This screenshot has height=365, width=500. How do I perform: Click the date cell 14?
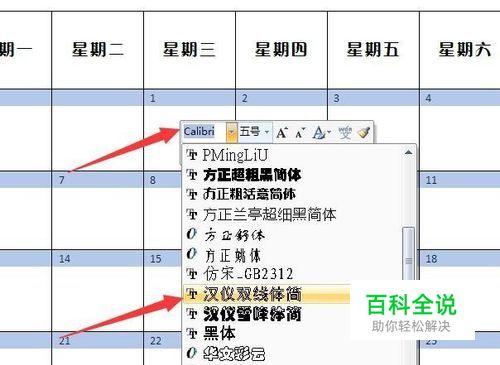(x=98, y=259)
